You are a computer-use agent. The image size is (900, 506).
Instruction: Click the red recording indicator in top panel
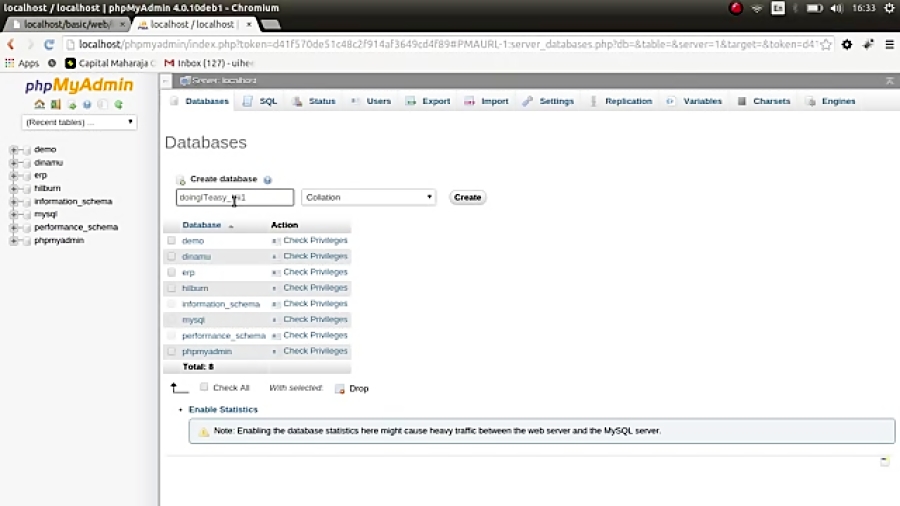[735, 8]
